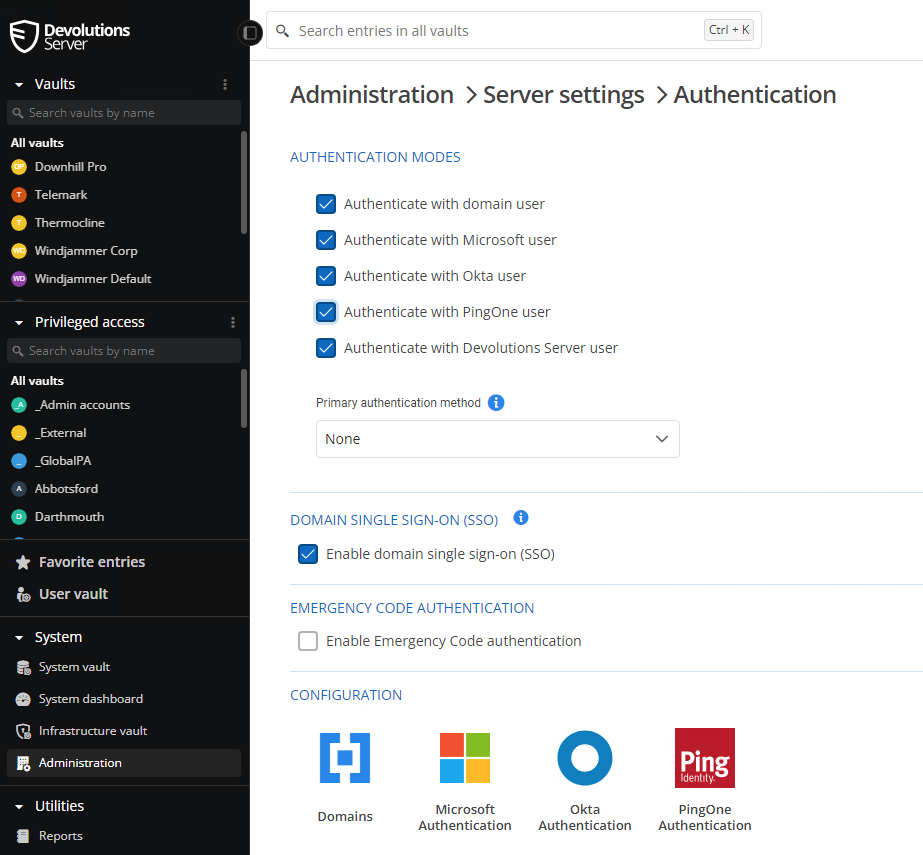Click Privileged access search by name field

click(x=124, y=350)
